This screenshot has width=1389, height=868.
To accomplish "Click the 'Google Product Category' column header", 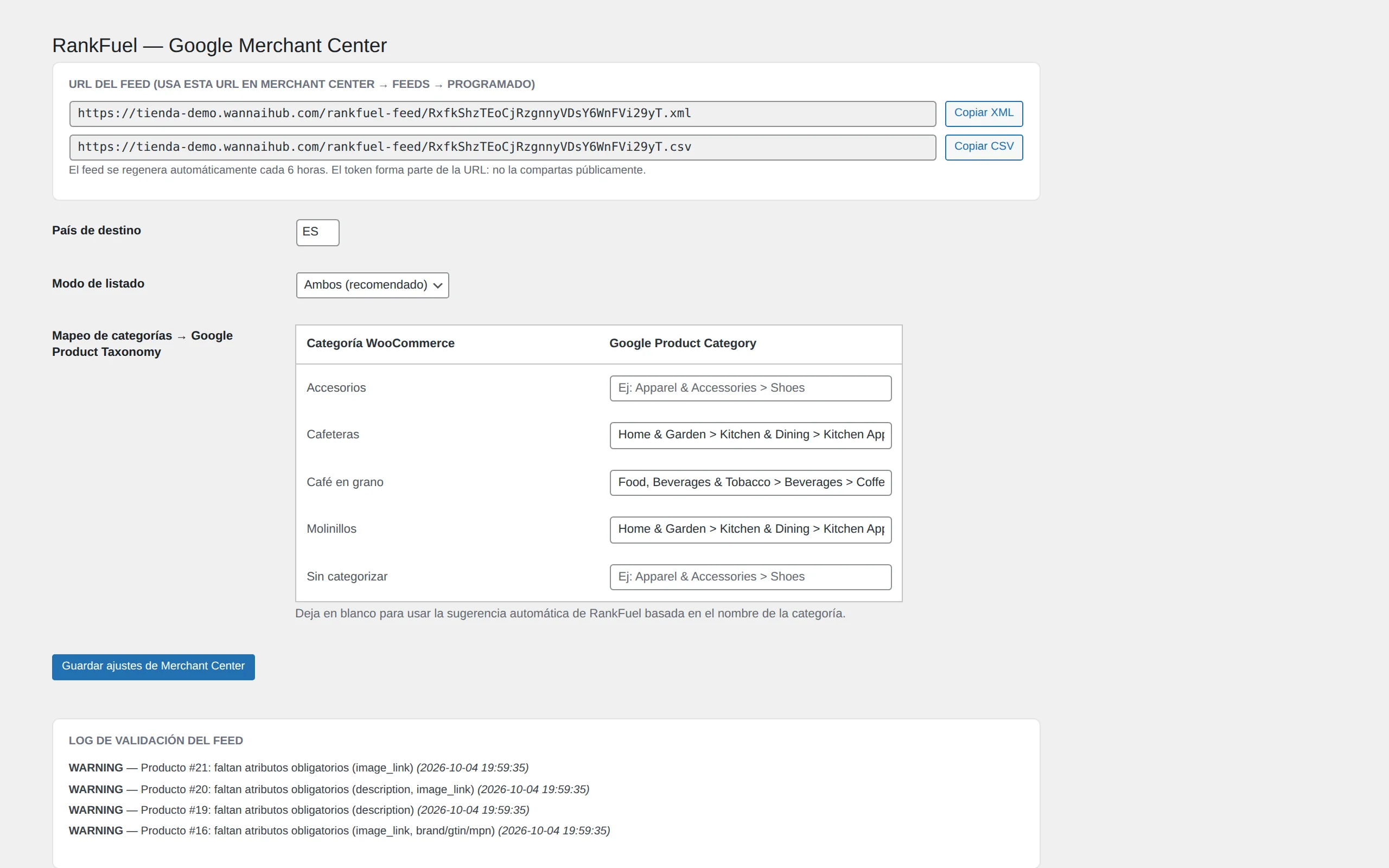I will coord(683,343).
